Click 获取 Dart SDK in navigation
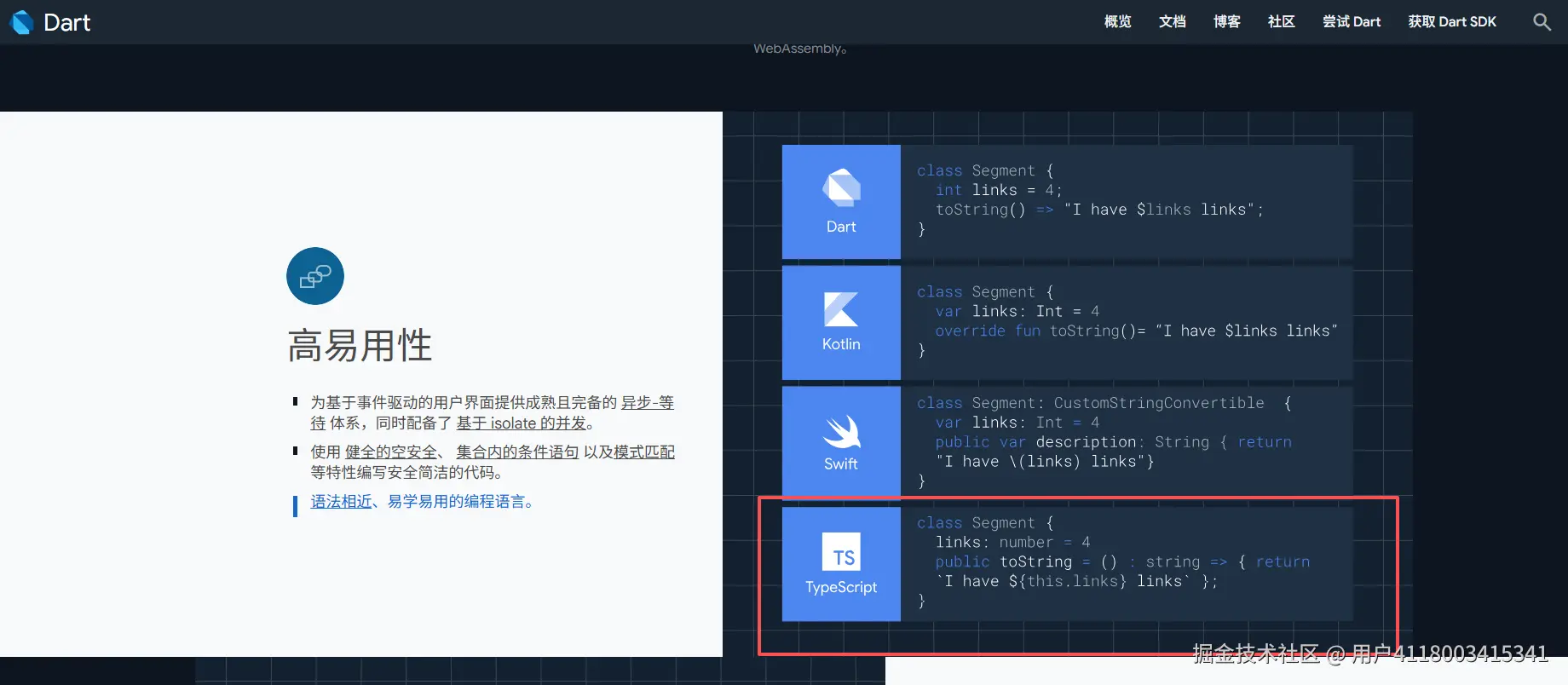The image size is (1568, 685). point(1452,22)
